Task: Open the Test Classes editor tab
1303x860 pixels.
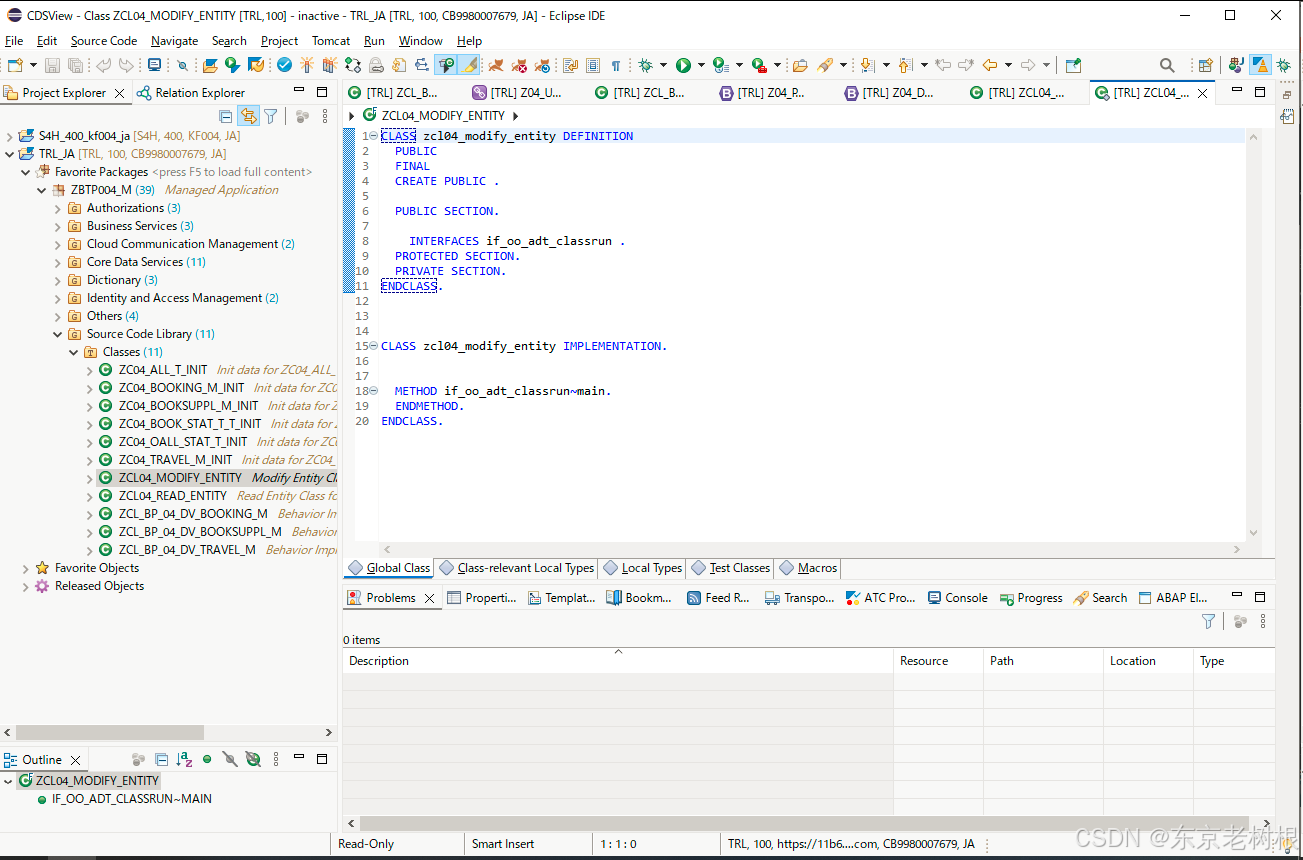Action: (x=731, y=568)
